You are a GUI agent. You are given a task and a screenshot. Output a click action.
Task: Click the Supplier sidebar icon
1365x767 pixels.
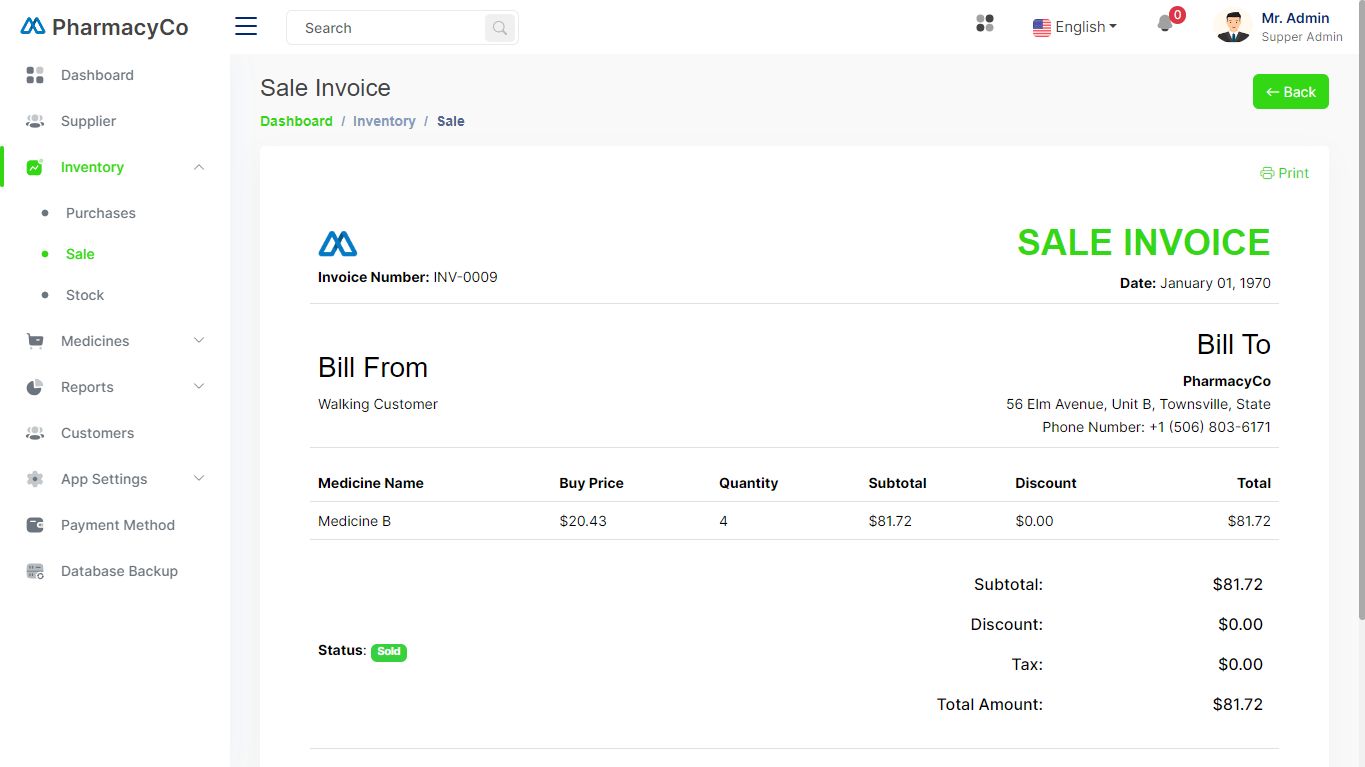(35, 121)
